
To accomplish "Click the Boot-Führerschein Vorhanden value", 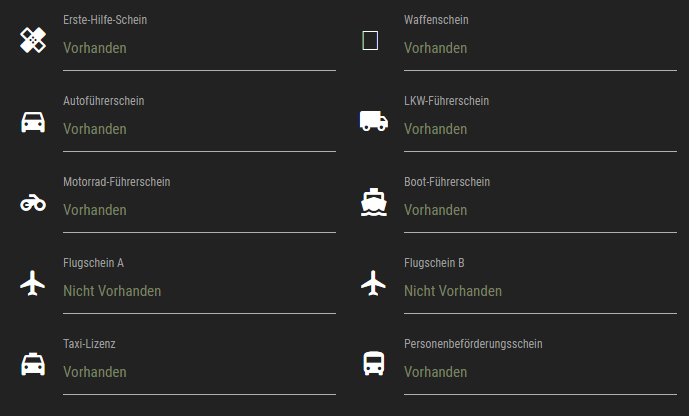I will pos(436,210).
